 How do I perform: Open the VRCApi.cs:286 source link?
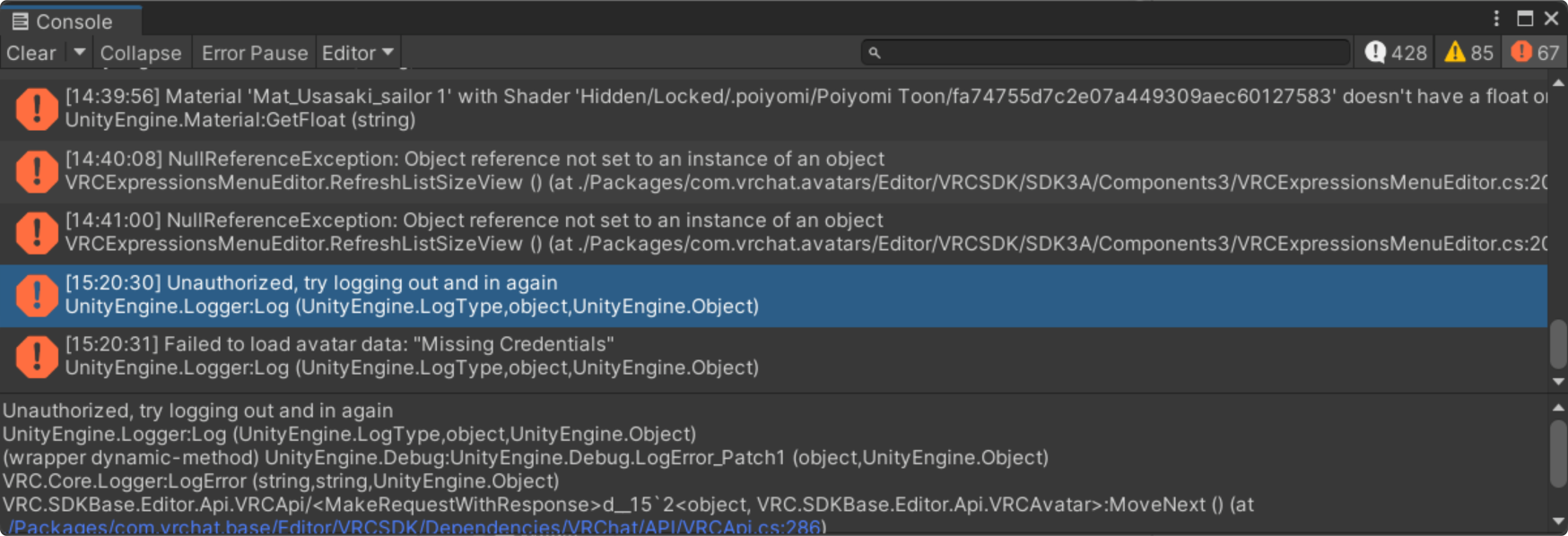(413, 527)
